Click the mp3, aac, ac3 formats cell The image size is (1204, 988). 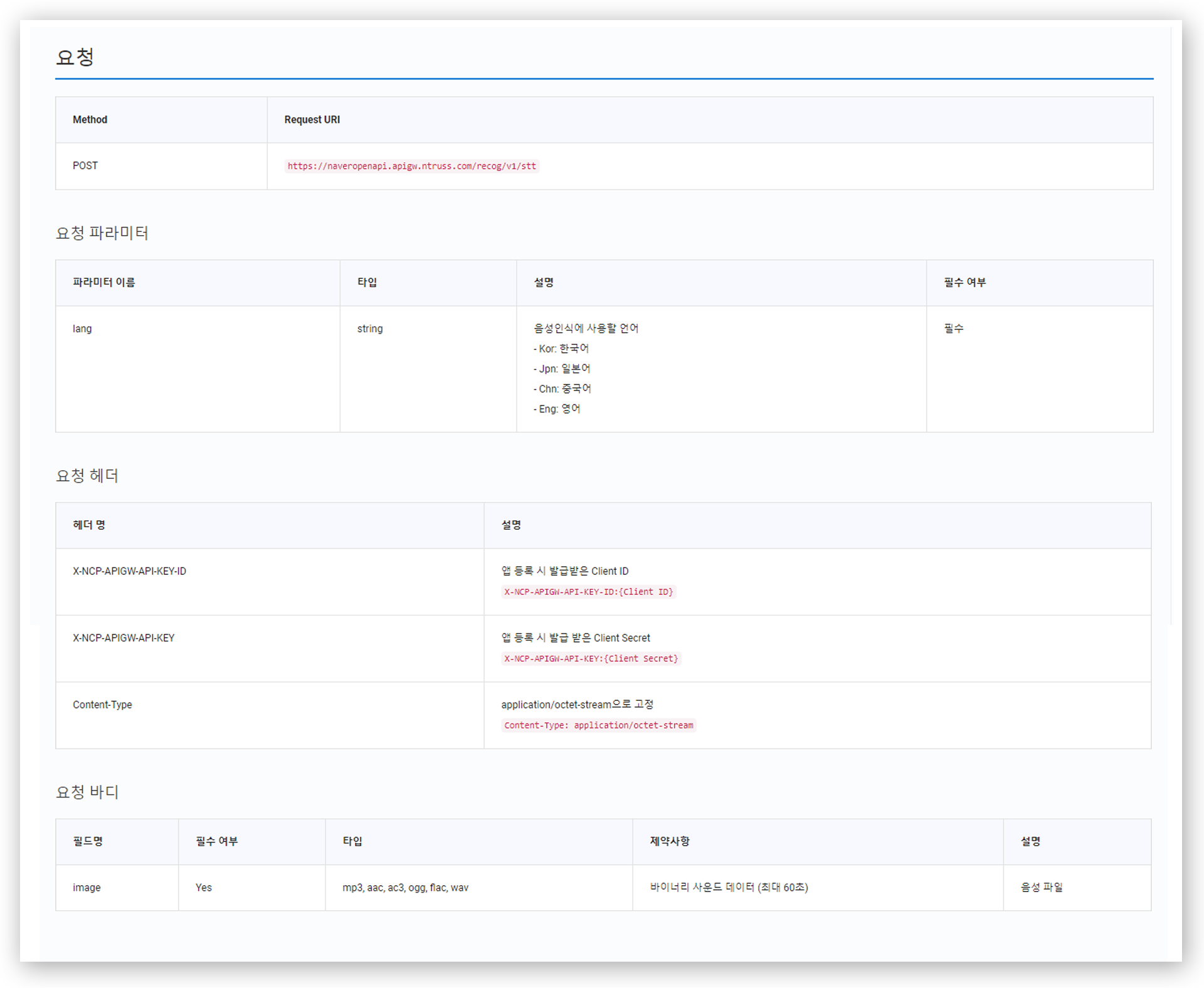coord(405,887)
